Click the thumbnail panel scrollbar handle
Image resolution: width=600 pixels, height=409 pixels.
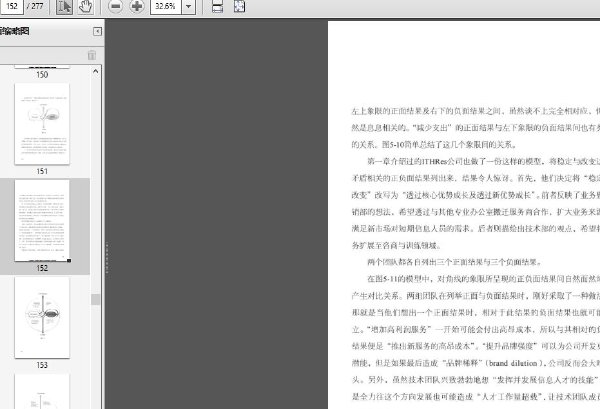pos(96,299)
